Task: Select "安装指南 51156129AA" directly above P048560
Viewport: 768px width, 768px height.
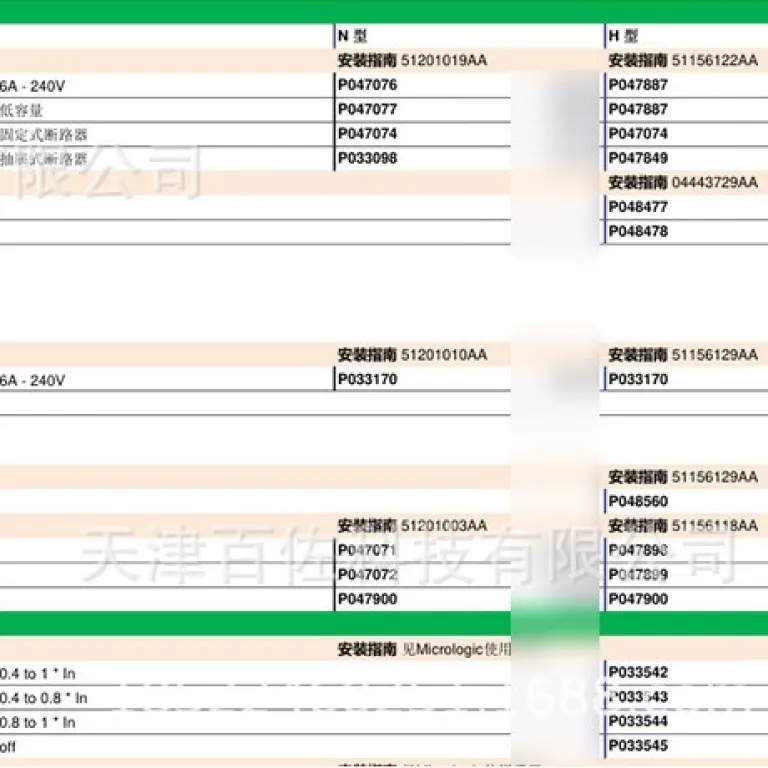Action: (x=683, y=477)
